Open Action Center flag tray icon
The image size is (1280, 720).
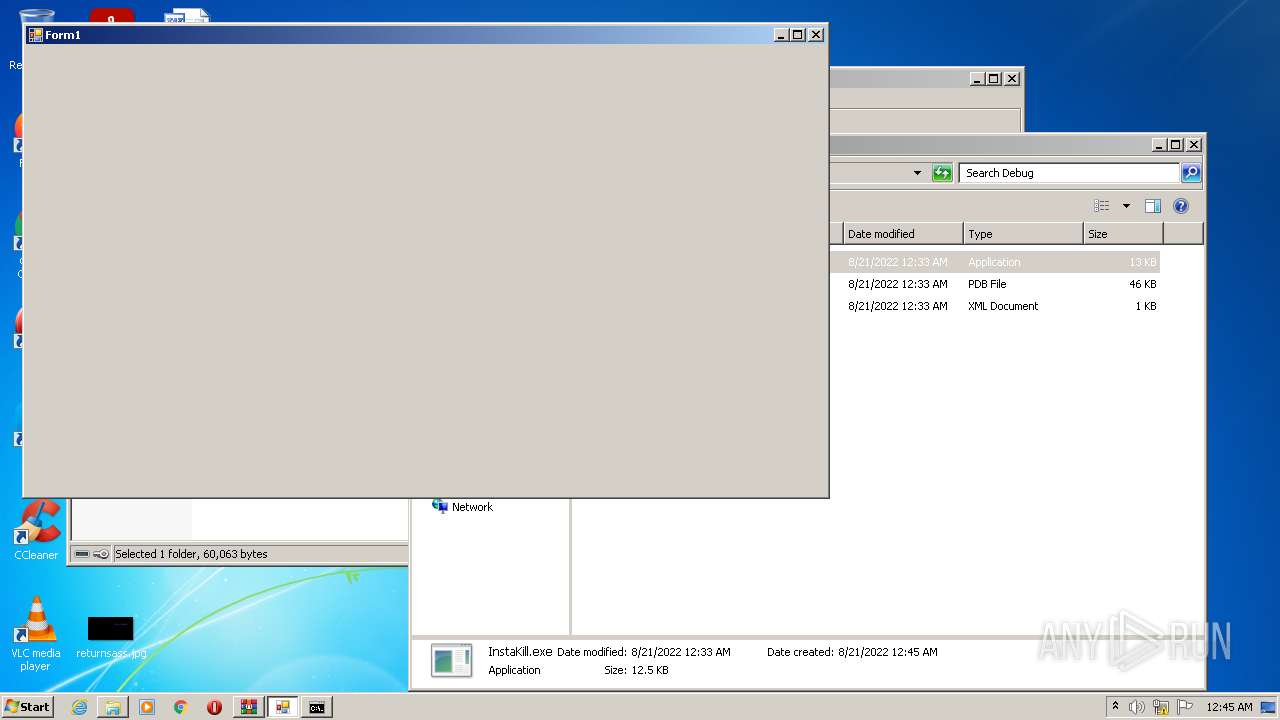[x=1184, y=707]
